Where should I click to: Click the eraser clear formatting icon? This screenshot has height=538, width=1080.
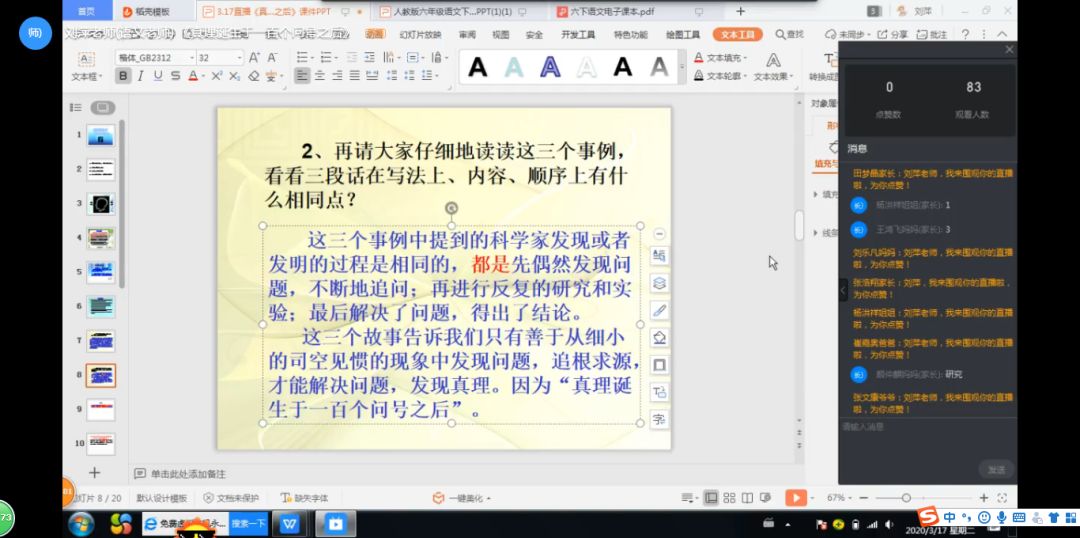(x=253, y=76)
